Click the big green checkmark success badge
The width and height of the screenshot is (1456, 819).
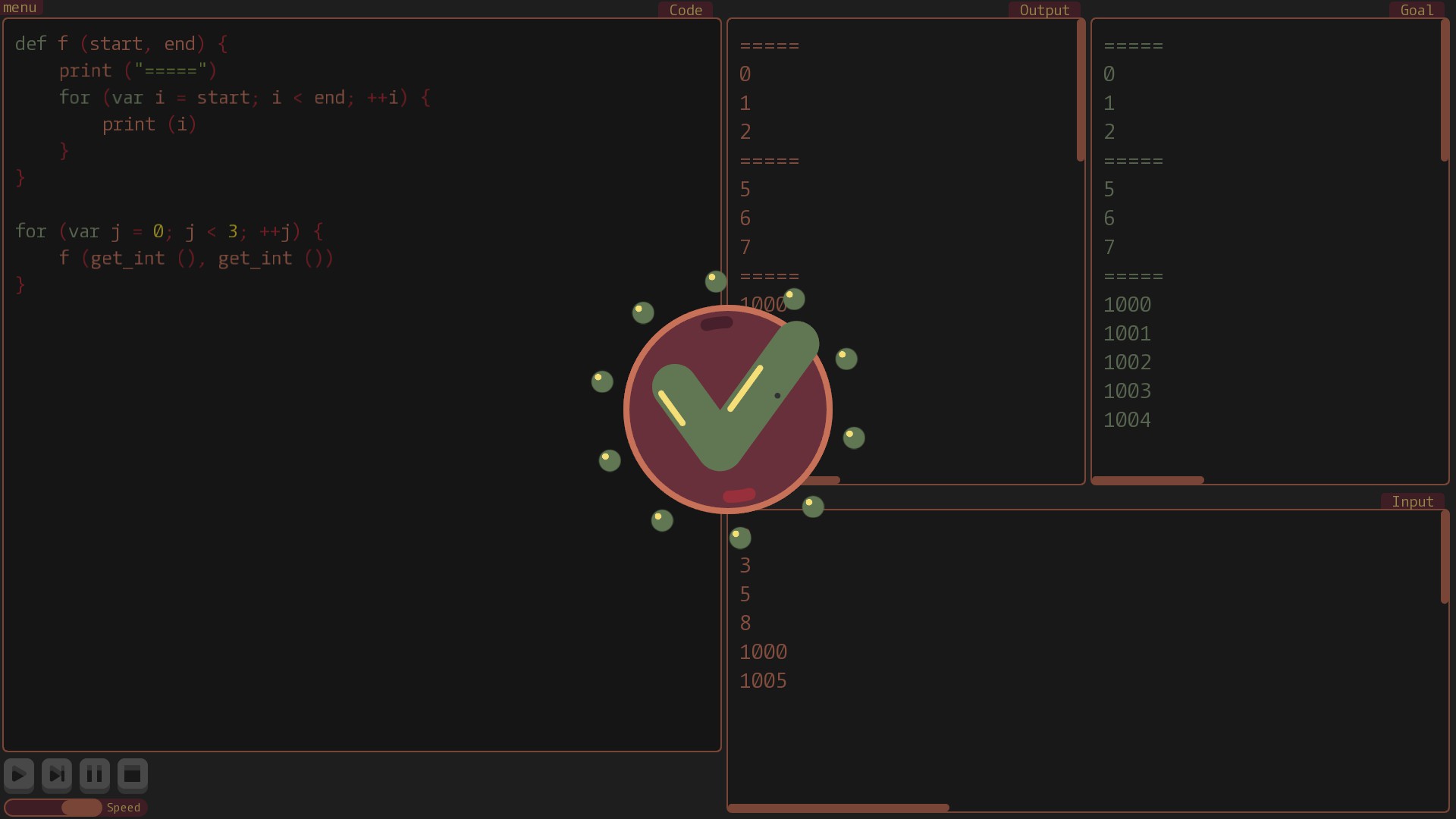click(x=727, y=409)
